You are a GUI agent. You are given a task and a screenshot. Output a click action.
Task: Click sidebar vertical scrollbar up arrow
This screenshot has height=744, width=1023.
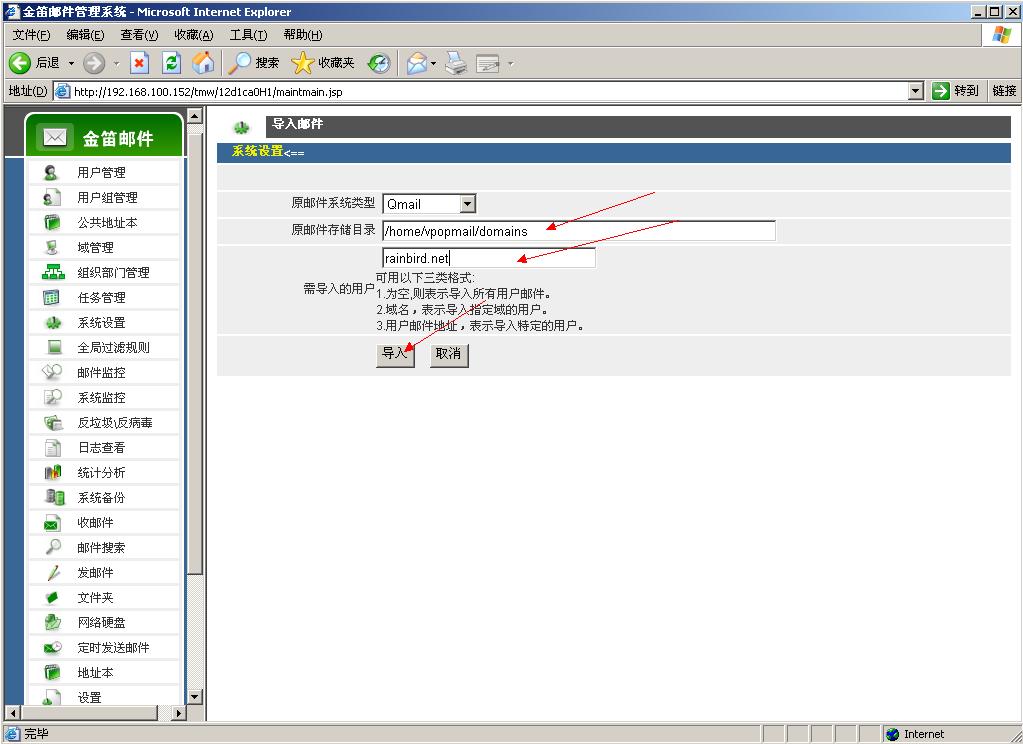[x=194, y=116]
